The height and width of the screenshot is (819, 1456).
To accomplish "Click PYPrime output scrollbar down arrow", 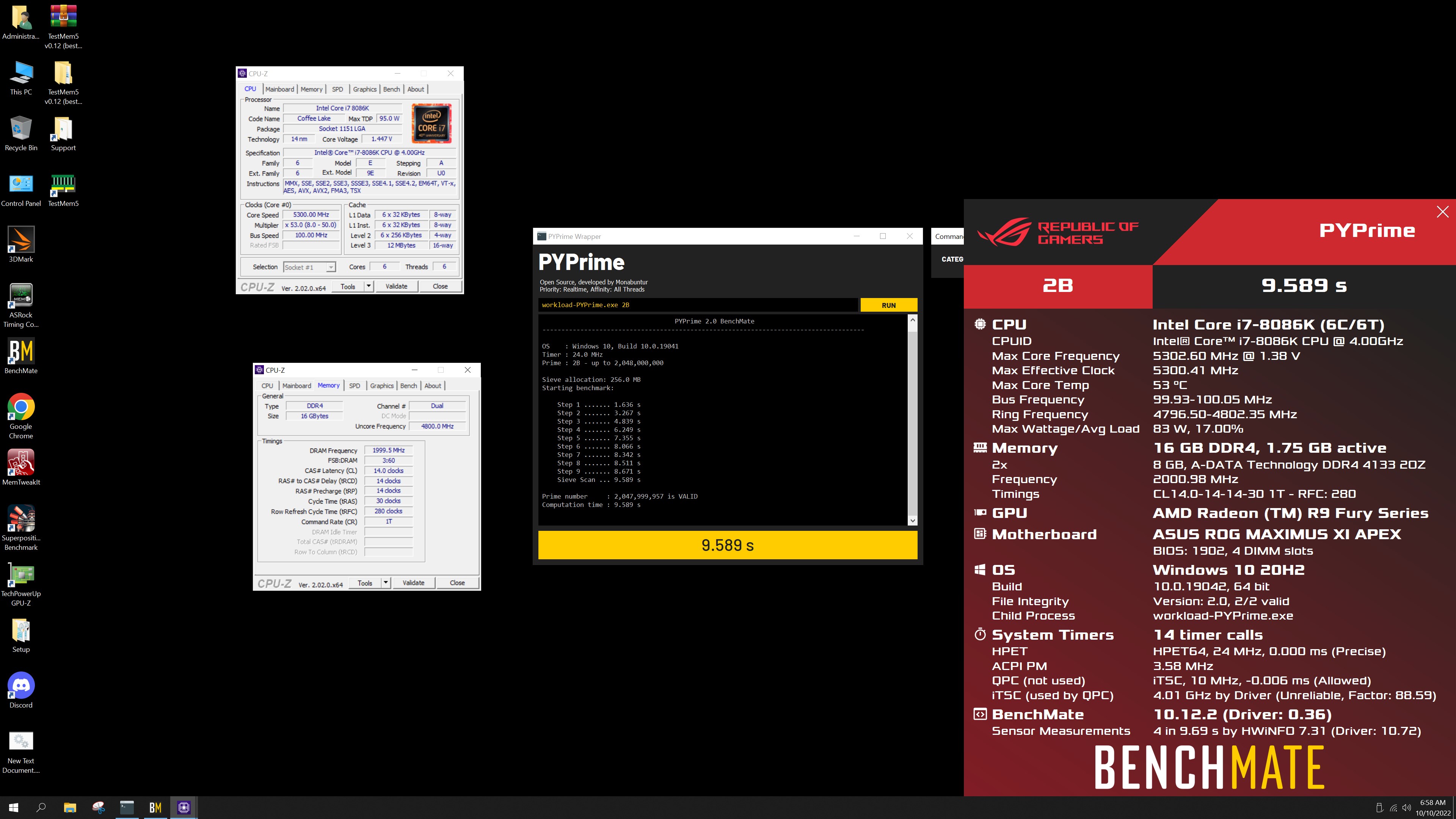I will pyautogui.click(x=912, y=520).
